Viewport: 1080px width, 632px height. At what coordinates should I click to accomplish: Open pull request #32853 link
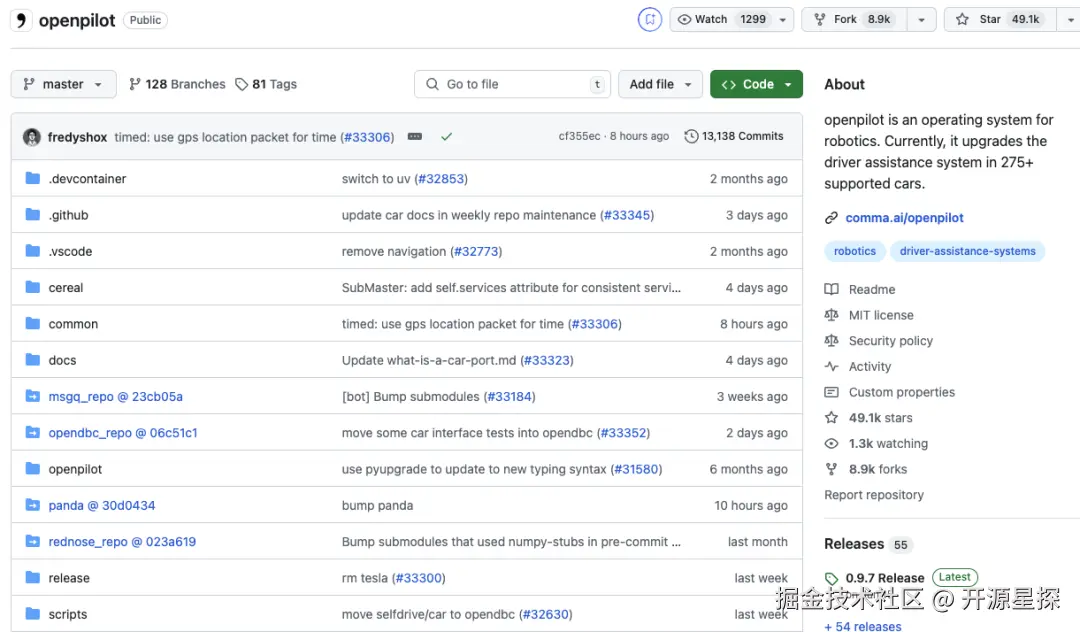point(441,178)
